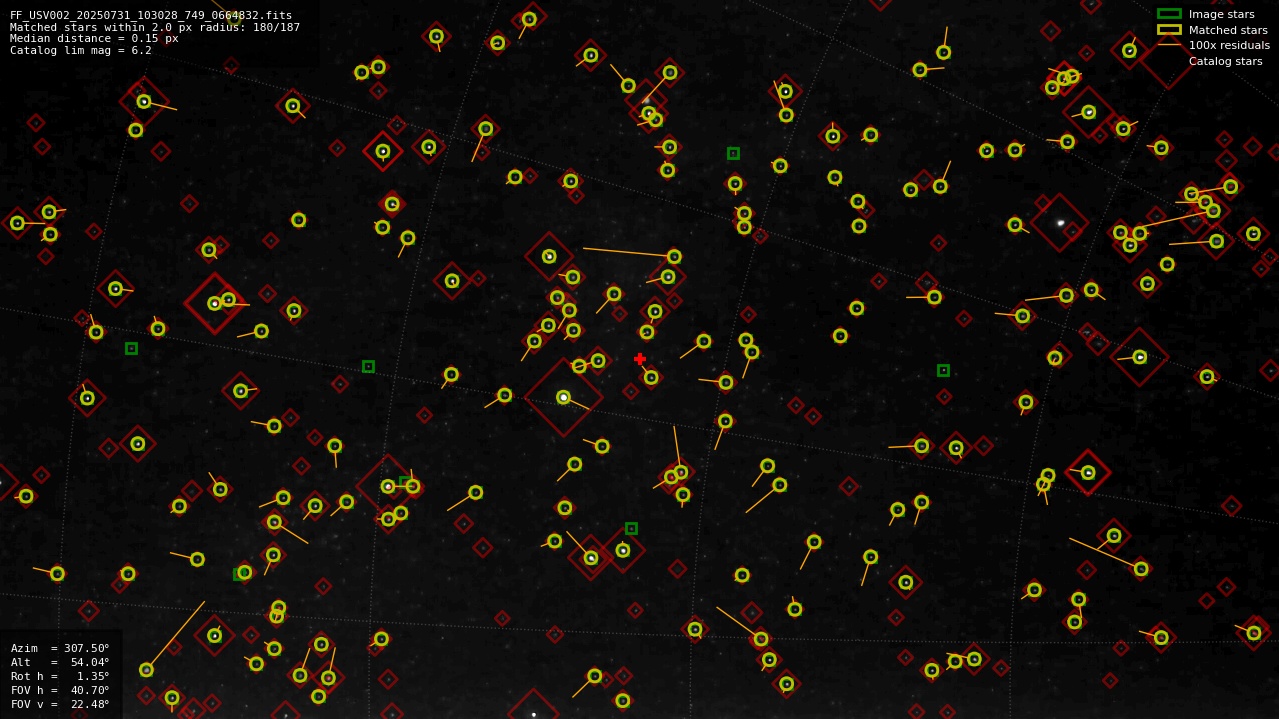Select the FITS file name text

(151, 15)
